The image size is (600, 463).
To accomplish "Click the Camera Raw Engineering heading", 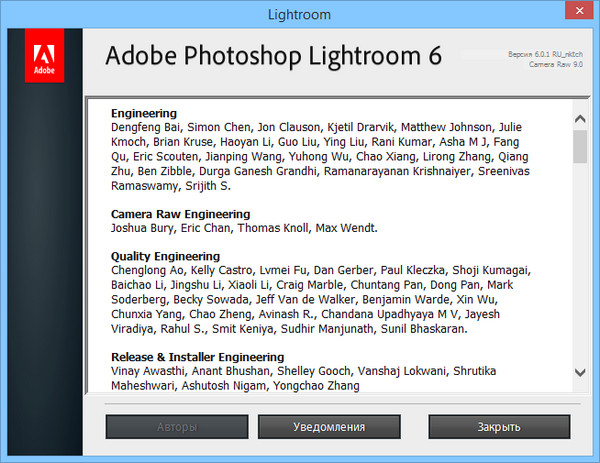I will [x=181, y=214].
